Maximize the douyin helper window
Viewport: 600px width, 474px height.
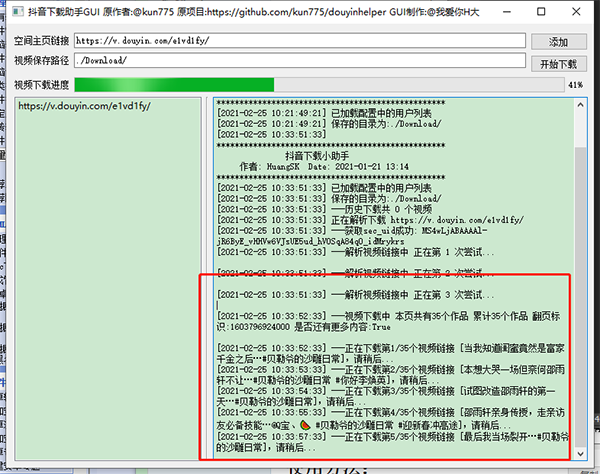click(541, 12)
